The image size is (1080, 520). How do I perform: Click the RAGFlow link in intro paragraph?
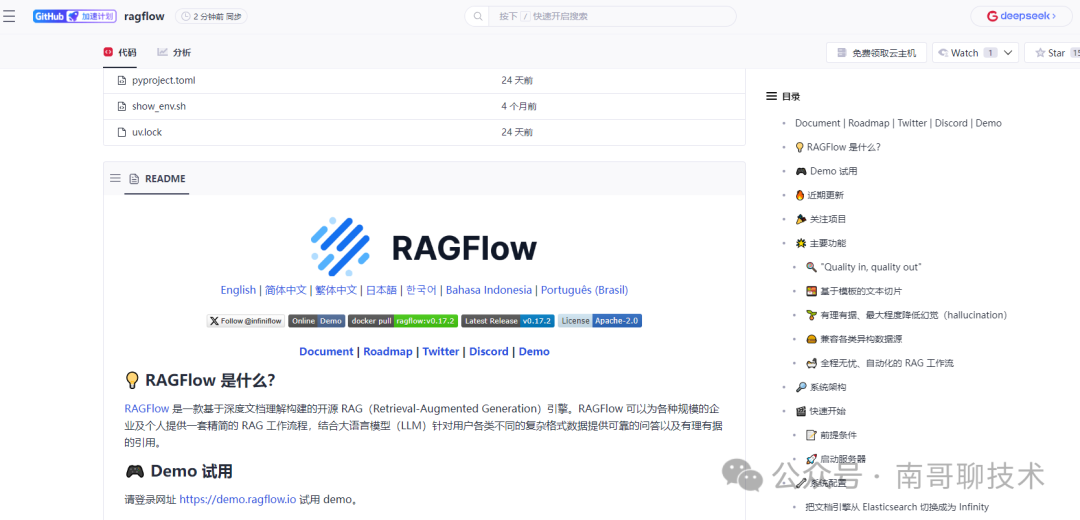147,408
